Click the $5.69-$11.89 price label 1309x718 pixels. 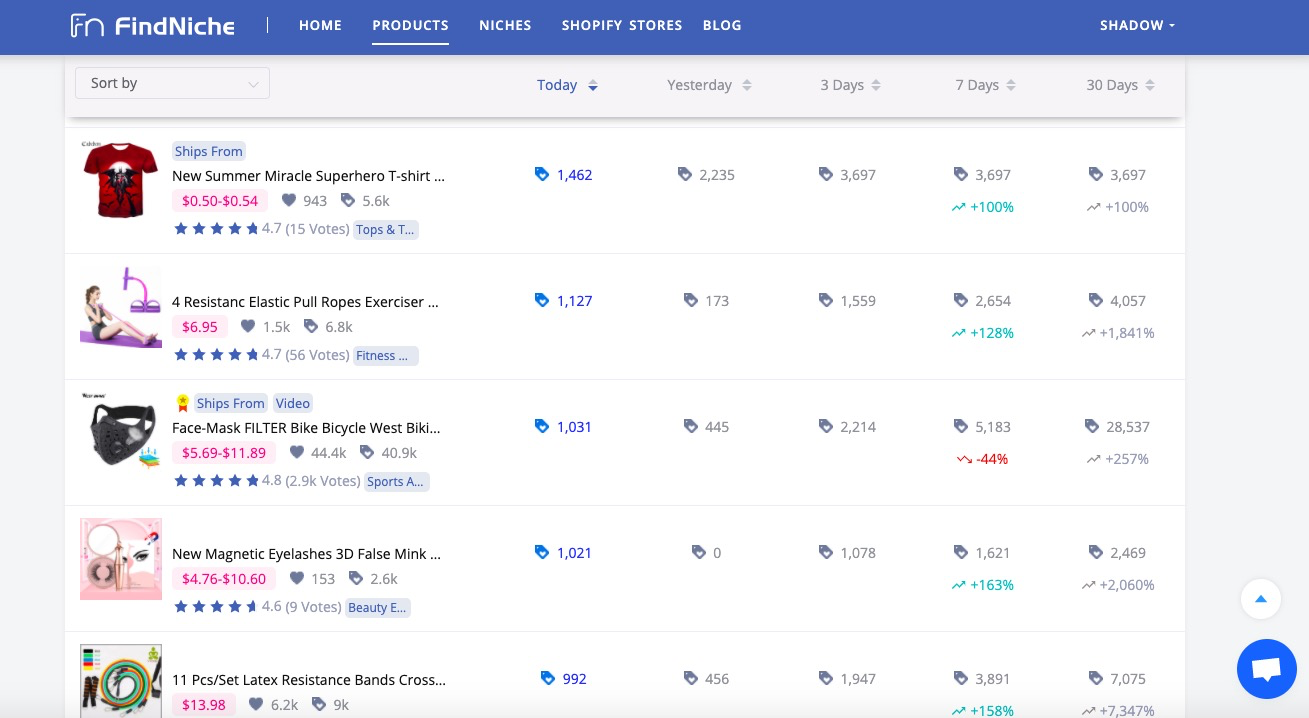[224, 453]
